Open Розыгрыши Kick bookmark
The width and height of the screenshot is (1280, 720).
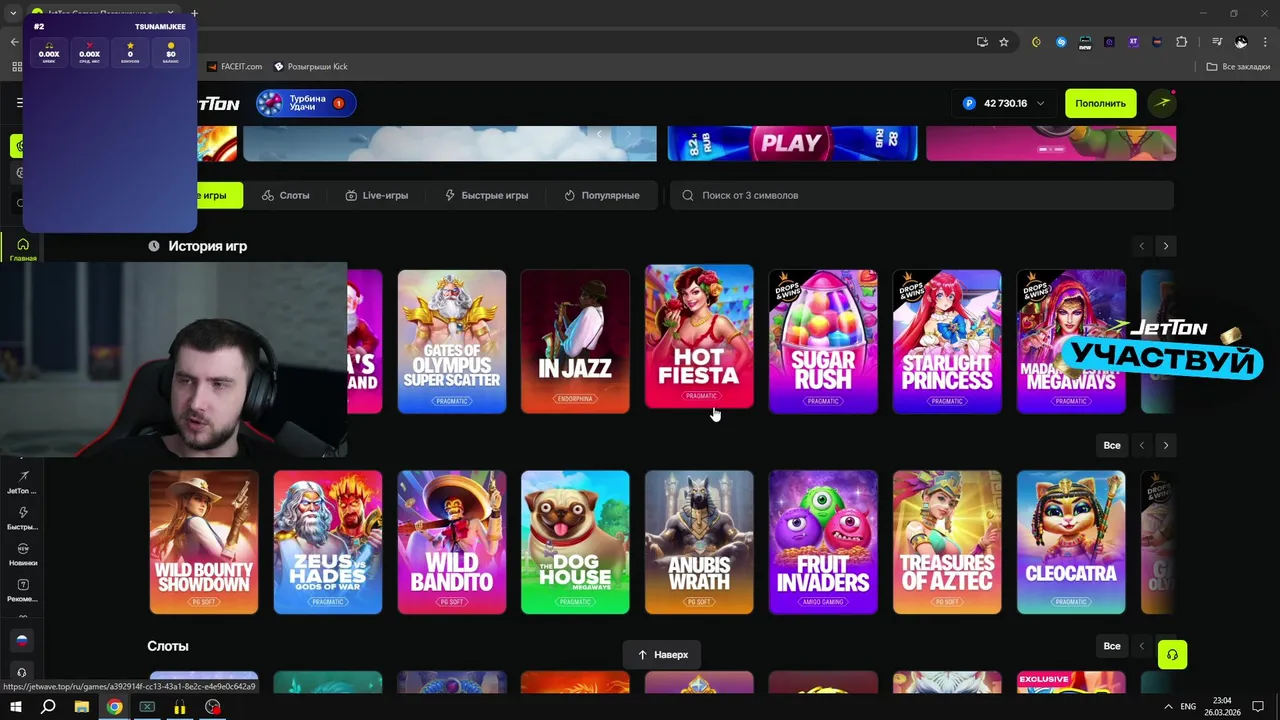click(310, 66)
